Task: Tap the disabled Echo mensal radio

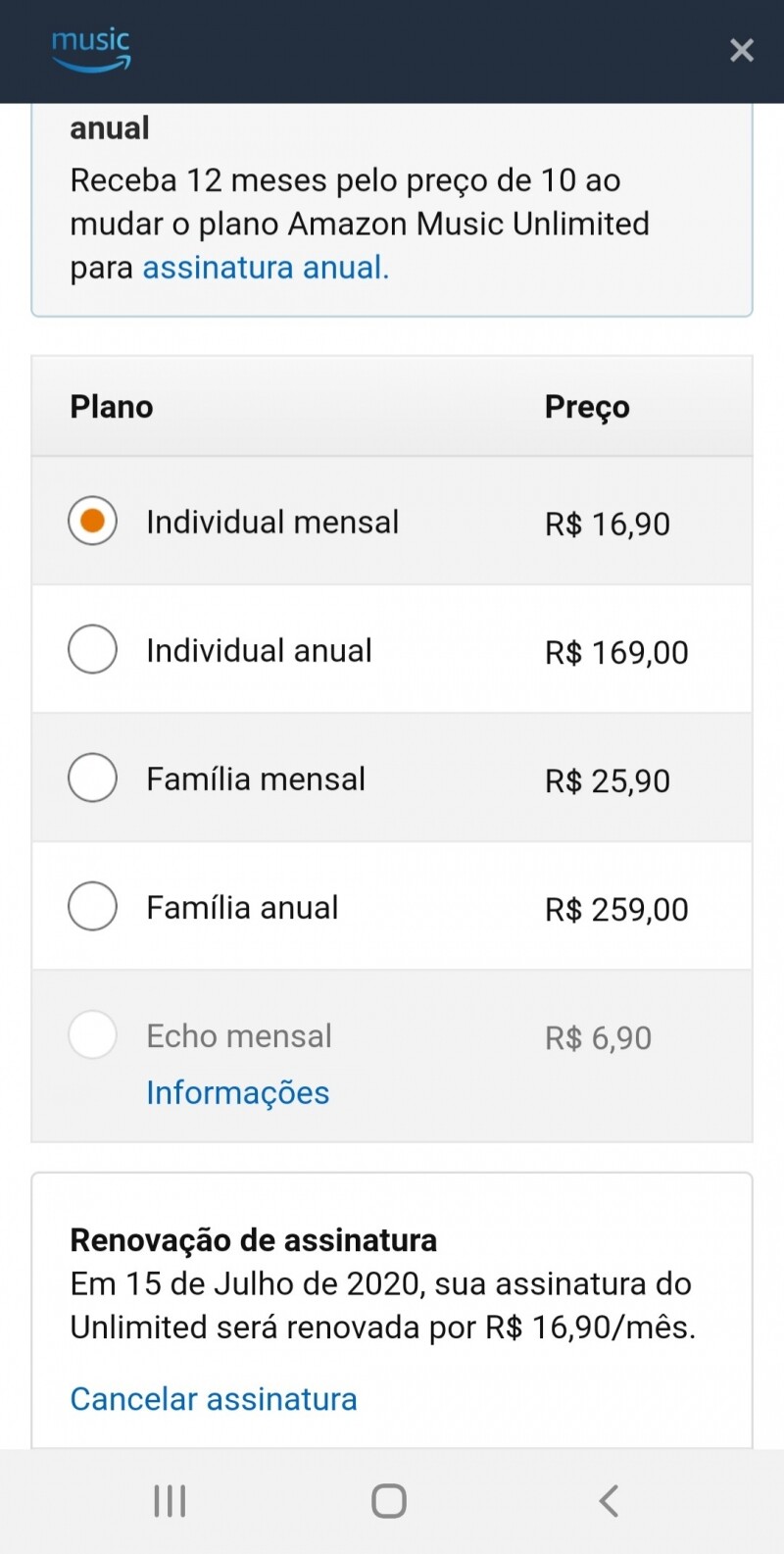Action: click(x=92, y=1034)
